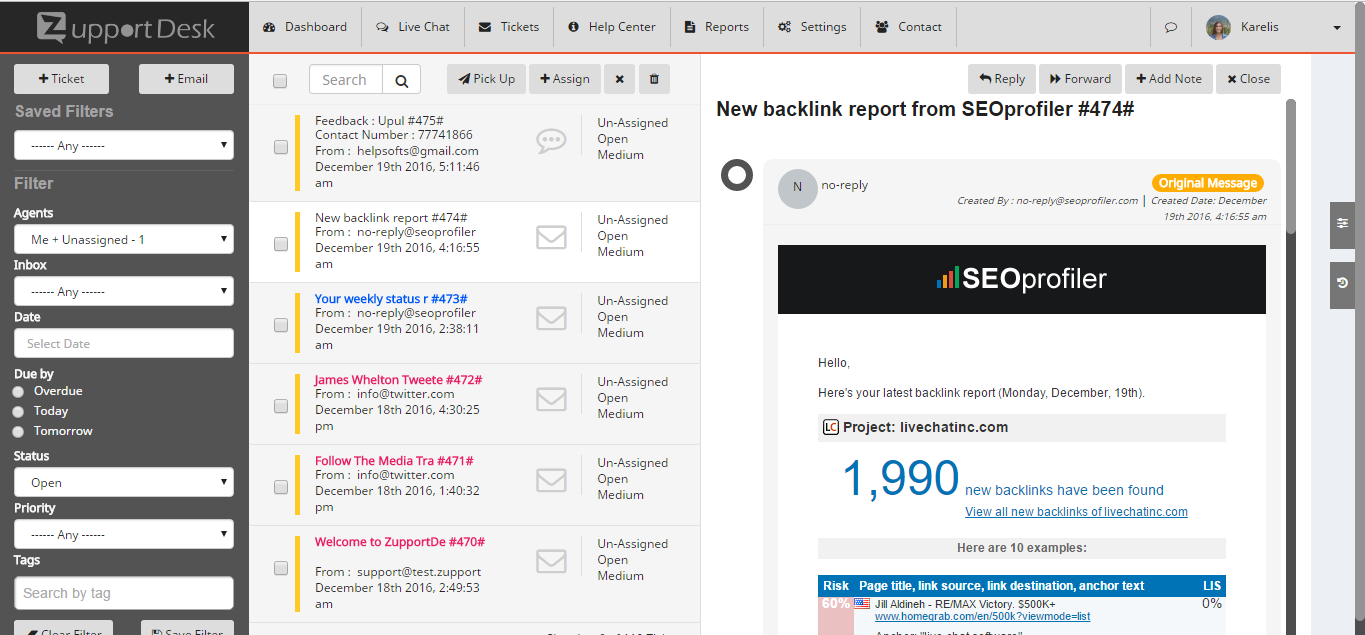
Task: Click the SEOprofiler banner logo
Action: click(1021, 278)
